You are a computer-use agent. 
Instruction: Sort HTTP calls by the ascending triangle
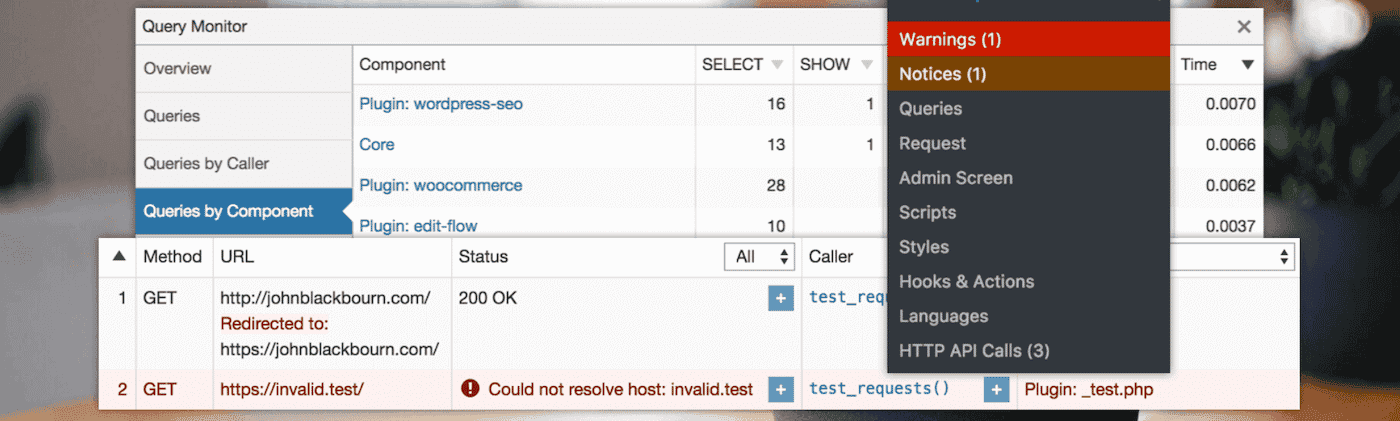[119, 256]
